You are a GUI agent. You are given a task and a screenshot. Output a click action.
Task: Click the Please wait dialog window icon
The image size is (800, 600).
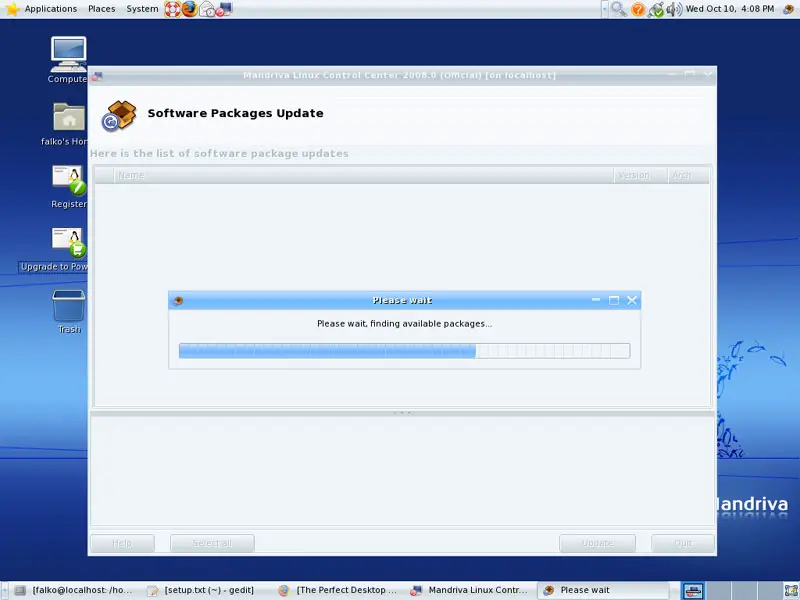(178, 301)
